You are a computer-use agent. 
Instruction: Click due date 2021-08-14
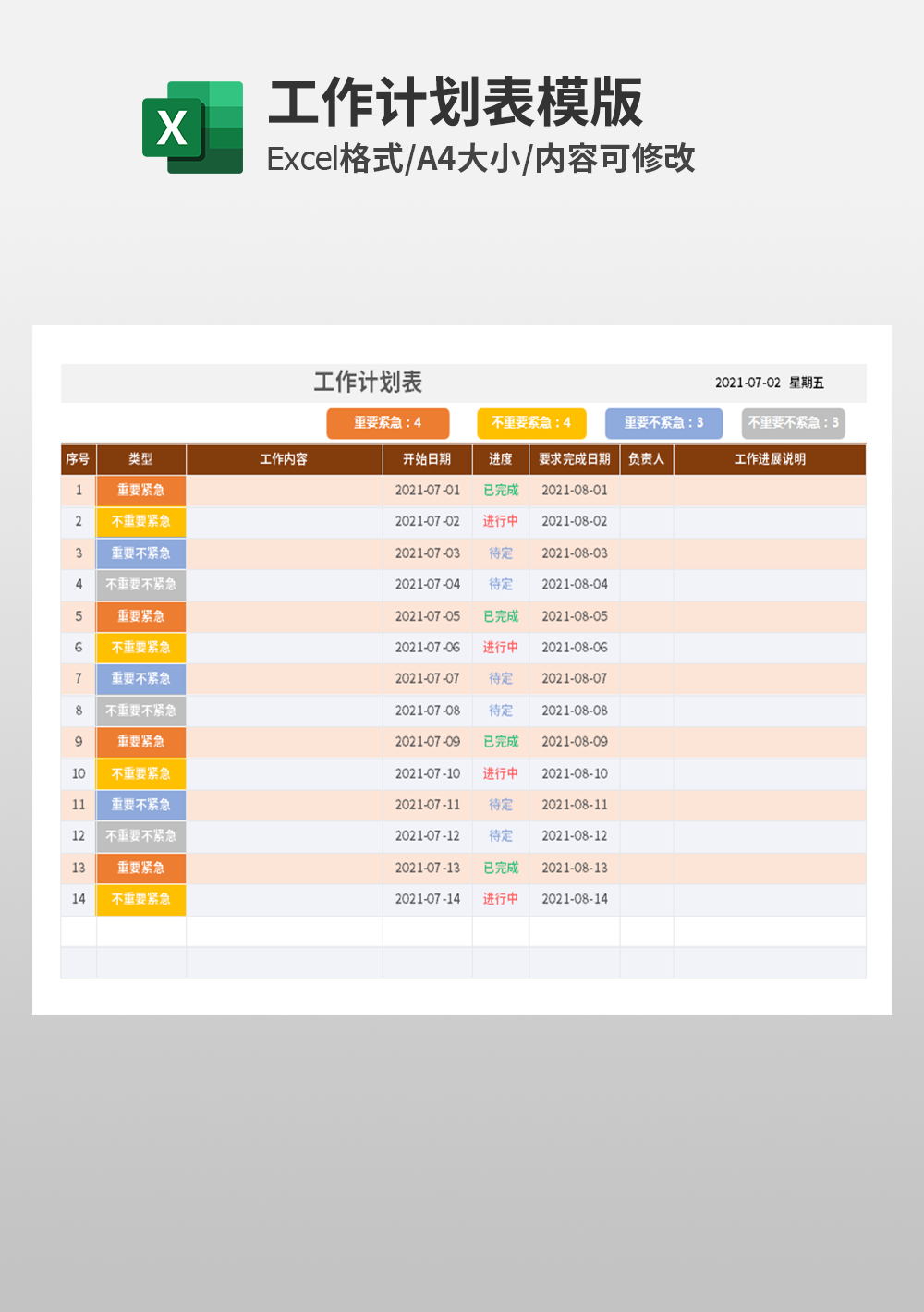[x=575, y=899]
